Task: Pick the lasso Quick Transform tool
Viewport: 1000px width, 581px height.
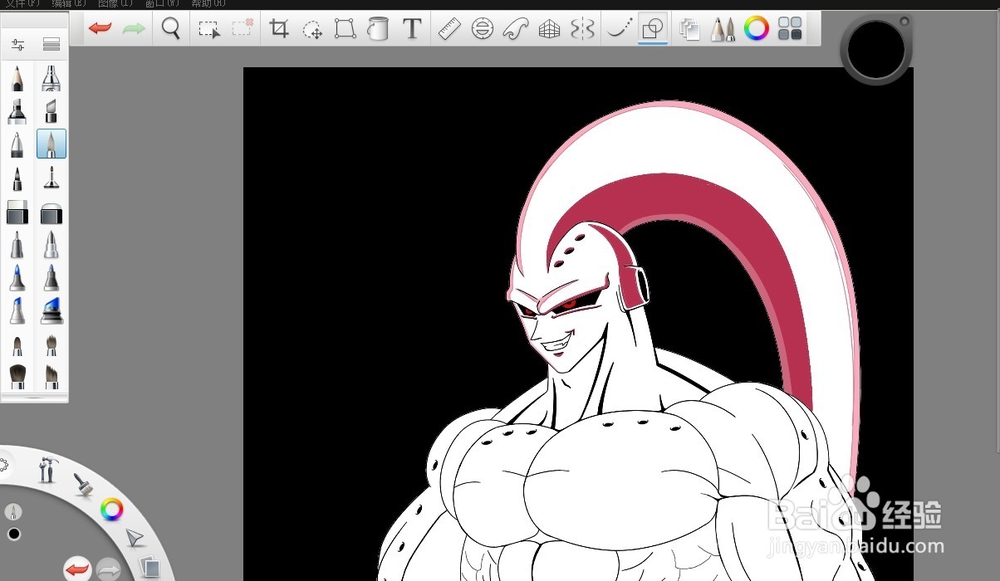Action: [312, 29]
